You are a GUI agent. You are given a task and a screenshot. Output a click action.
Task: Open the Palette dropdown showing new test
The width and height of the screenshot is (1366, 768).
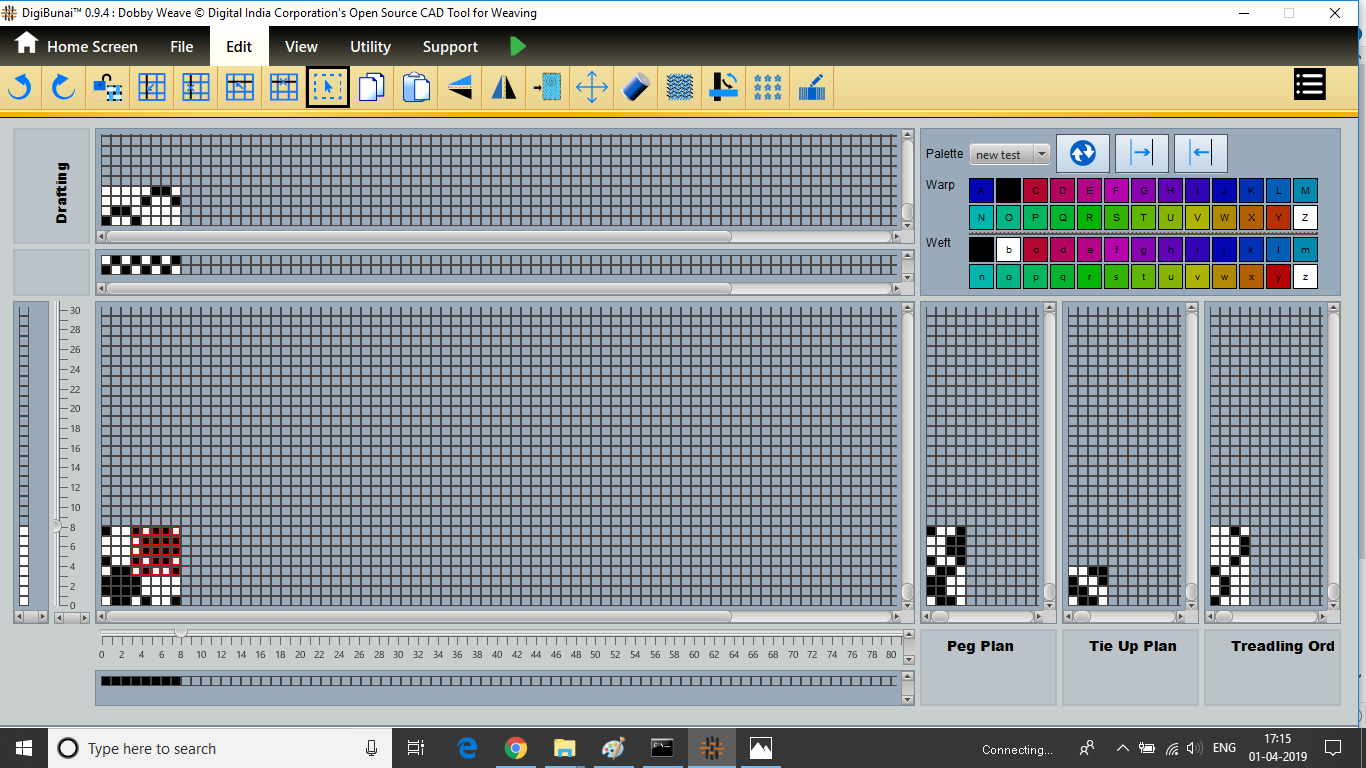1009,154
